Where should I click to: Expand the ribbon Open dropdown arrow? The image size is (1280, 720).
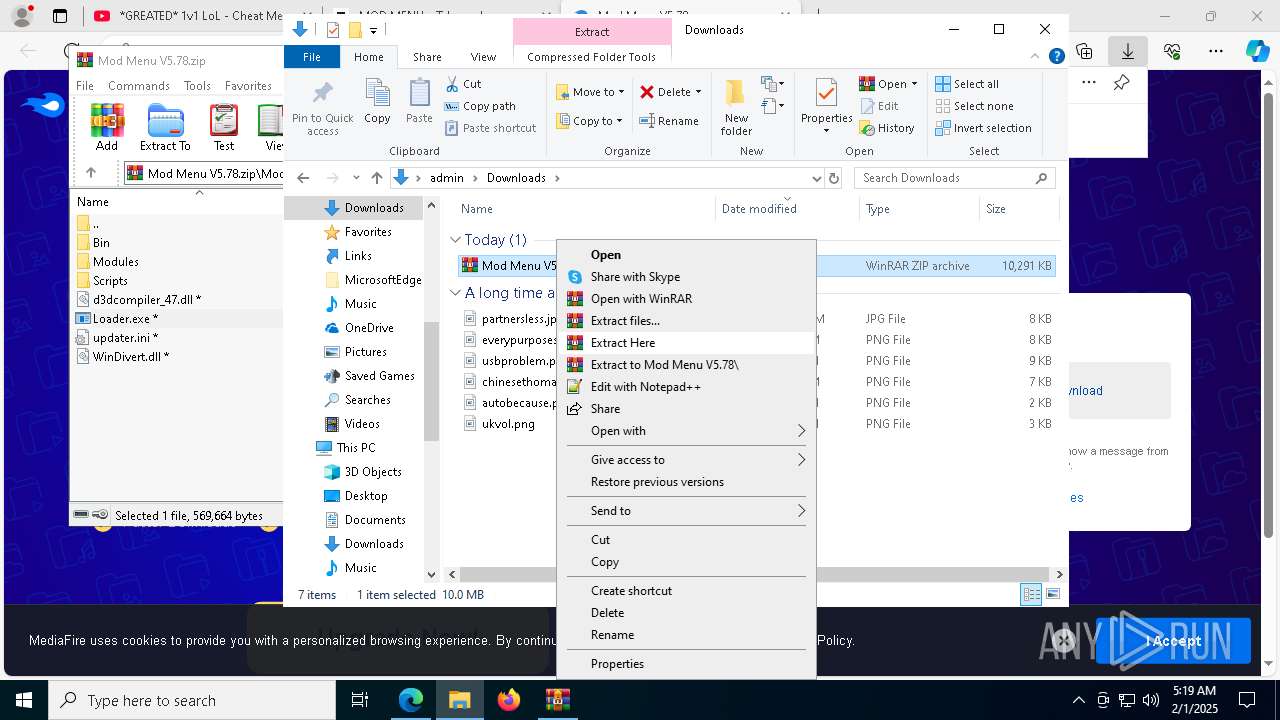pyautogui.click(x=914, y=84)
